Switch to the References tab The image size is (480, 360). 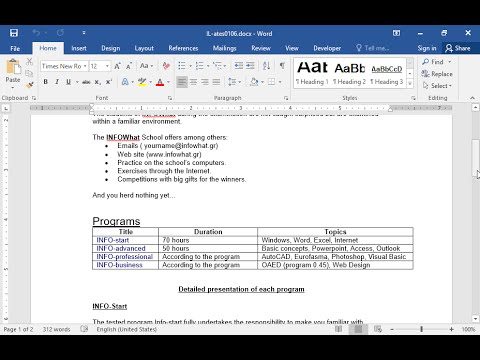pyautogui.click(x=183, y=48)
